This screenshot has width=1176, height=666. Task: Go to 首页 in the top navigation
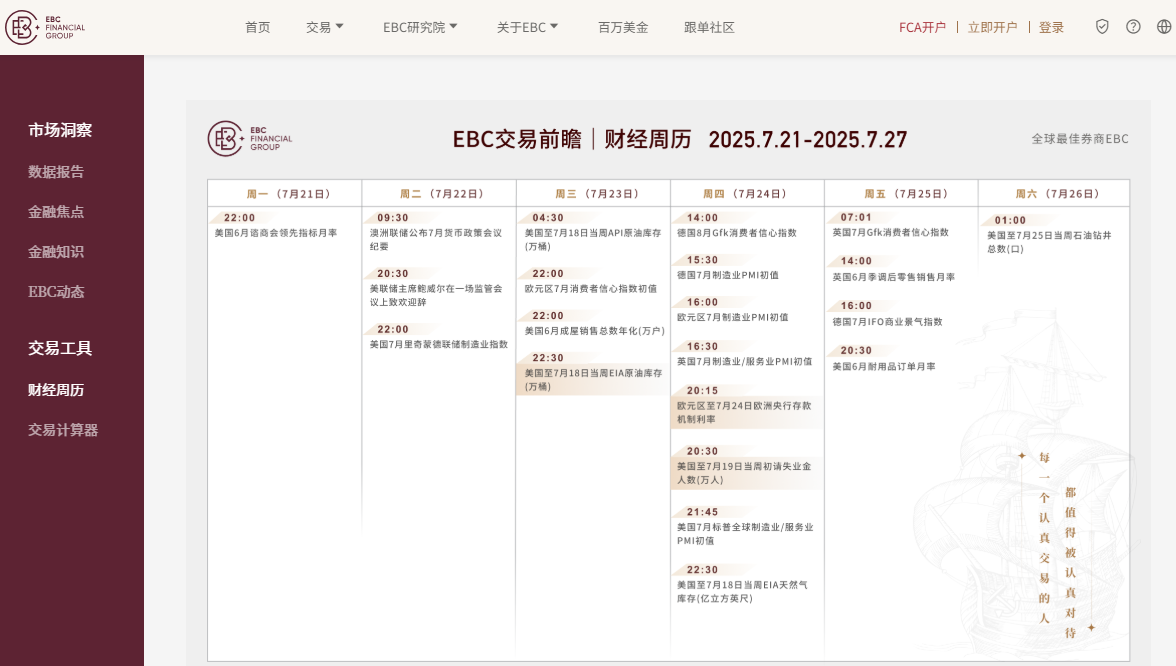click(257, 28)
